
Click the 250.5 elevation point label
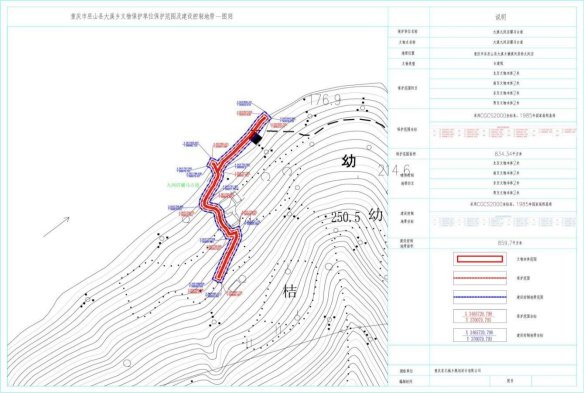346,218
